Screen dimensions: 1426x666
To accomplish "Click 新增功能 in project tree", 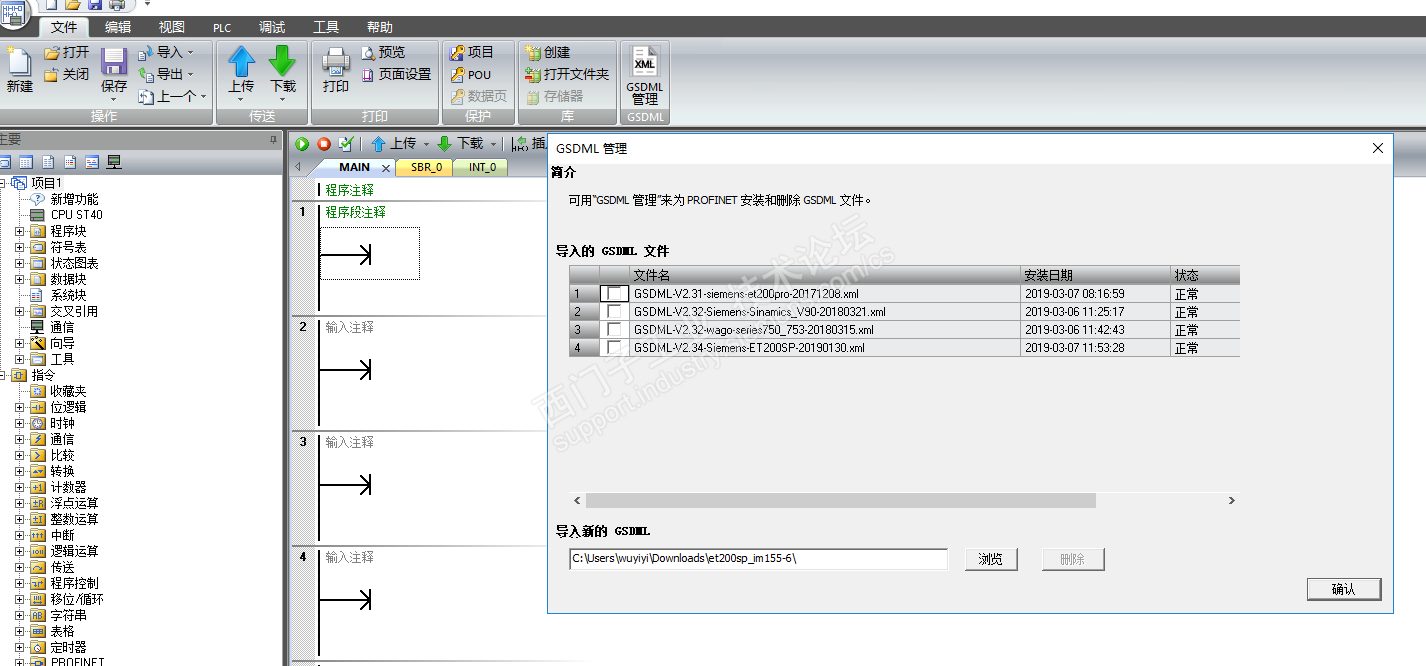I will click(x=74, y=199).
